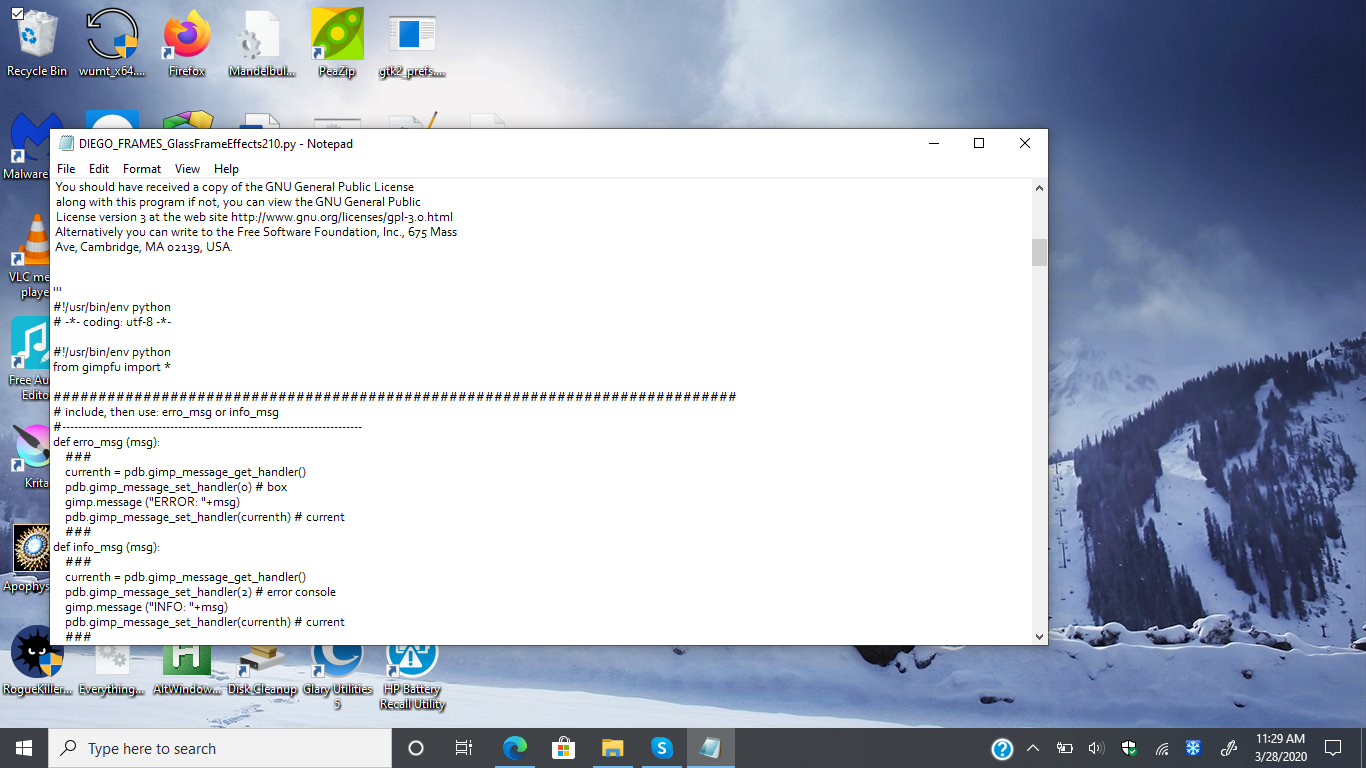Image resolution: width=1366 pixels, height=768 pixels.
Task: Open the View menu
Action: click(187, 169)
